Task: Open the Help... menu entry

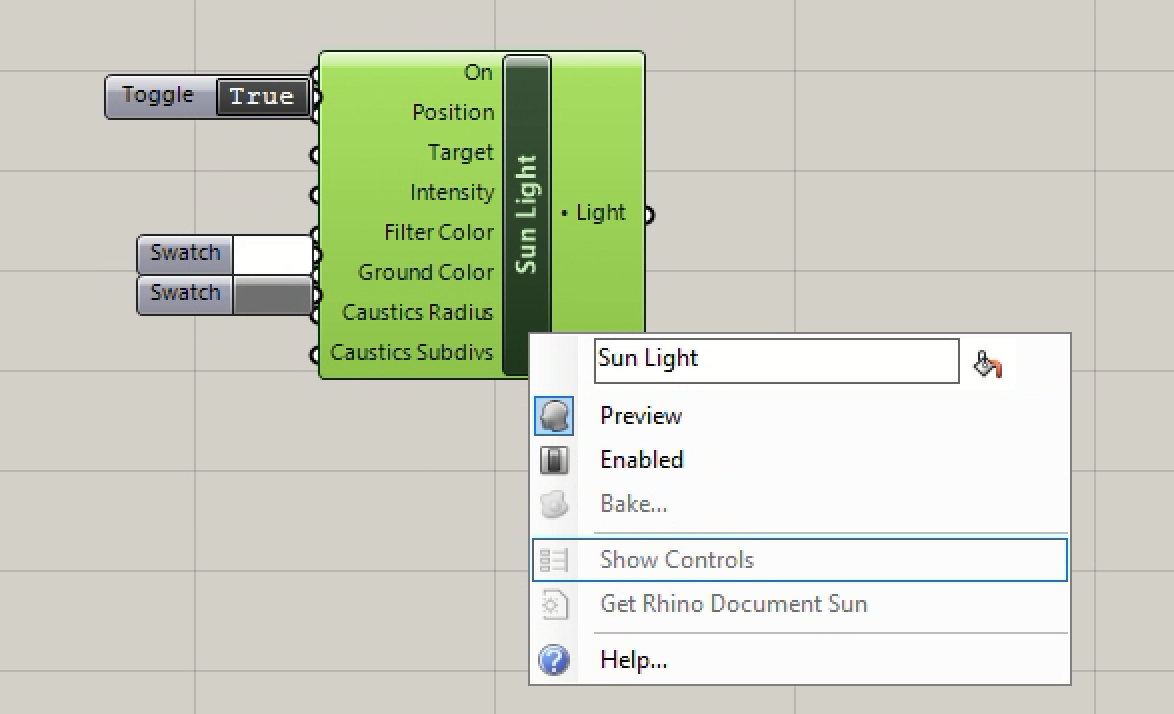Action: click(x=634, y=660)
